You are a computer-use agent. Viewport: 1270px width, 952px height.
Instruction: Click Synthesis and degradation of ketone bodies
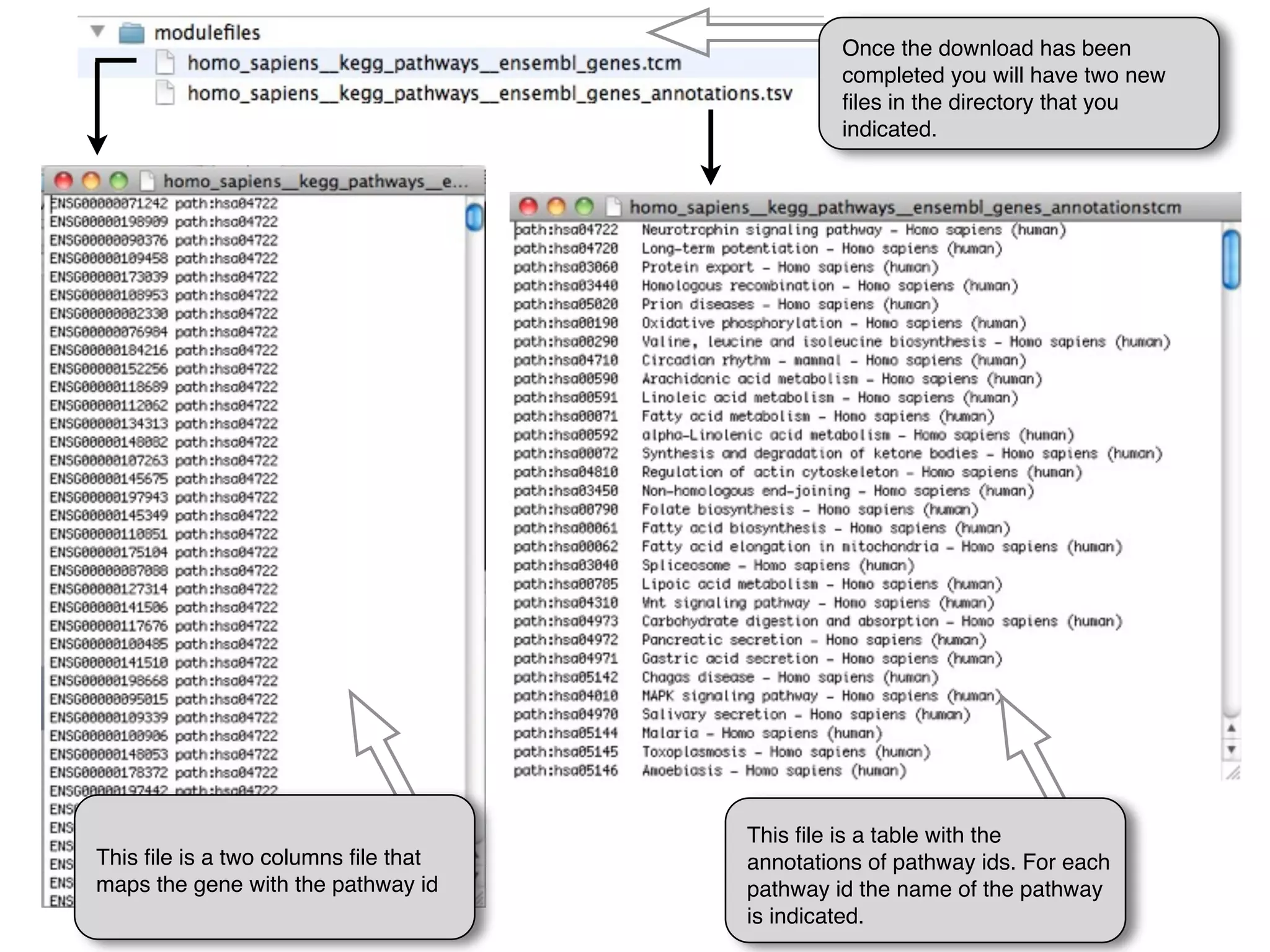coord(838,453)
